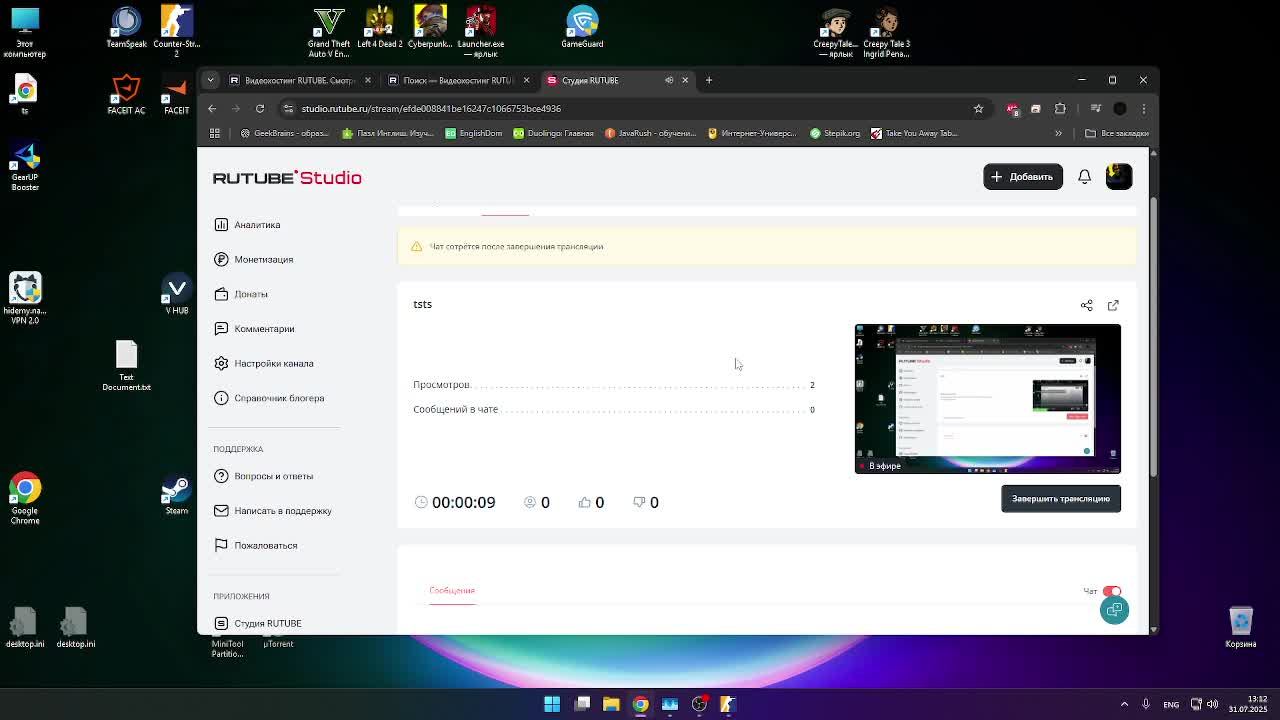This screenshot has width=1280, height=720.
Task: Open Chrome three-dot menu
Action: (1144, 108)
